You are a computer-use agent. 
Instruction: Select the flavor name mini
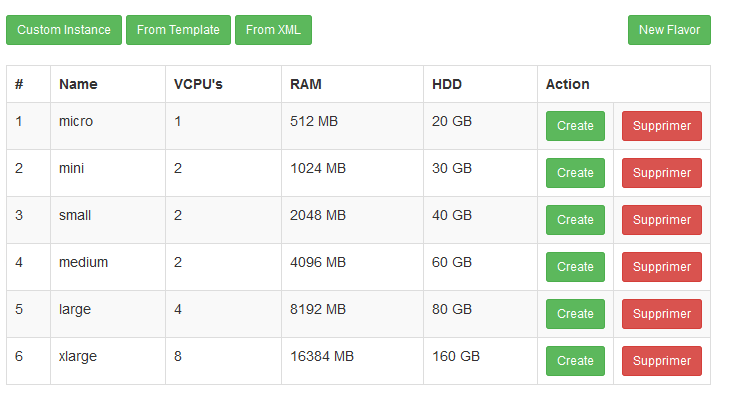point(72,168)
